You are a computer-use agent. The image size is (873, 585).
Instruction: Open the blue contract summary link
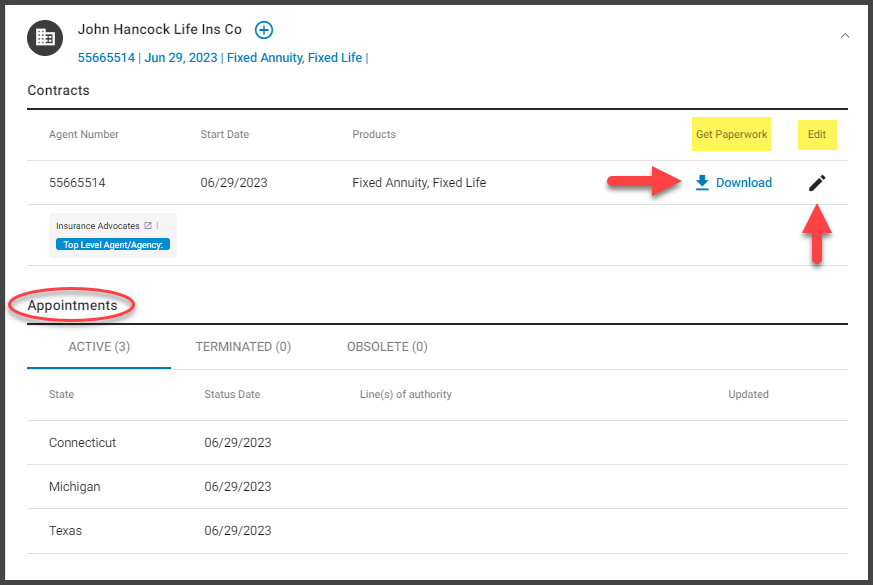click(x=223, y=58)
